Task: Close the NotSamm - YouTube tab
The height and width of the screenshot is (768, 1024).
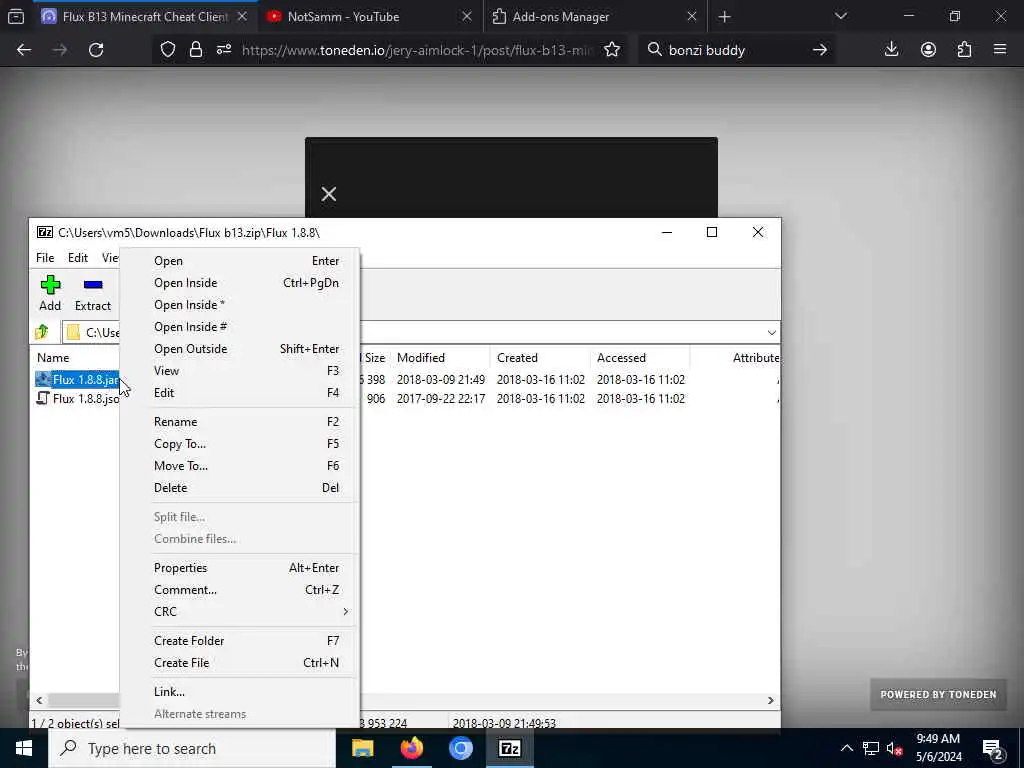Action: click(x=467, y=17)
